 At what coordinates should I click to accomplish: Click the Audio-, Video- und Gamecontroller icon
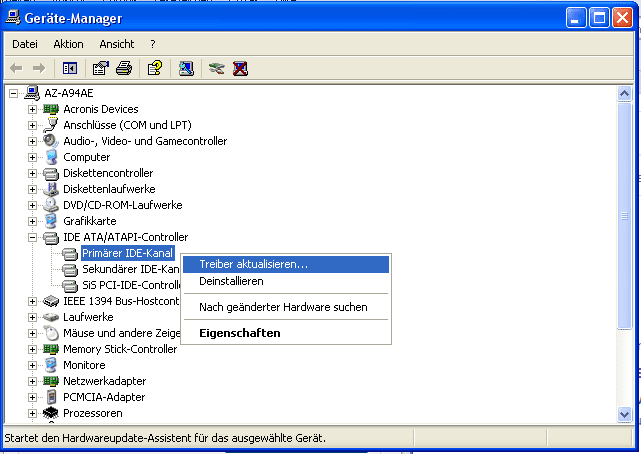(51, 141)
